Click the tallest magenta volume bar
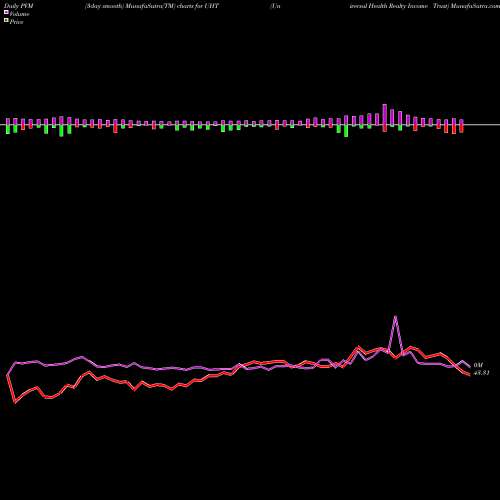The height and width of the screenshot is (500, 500). pos(385,115)
